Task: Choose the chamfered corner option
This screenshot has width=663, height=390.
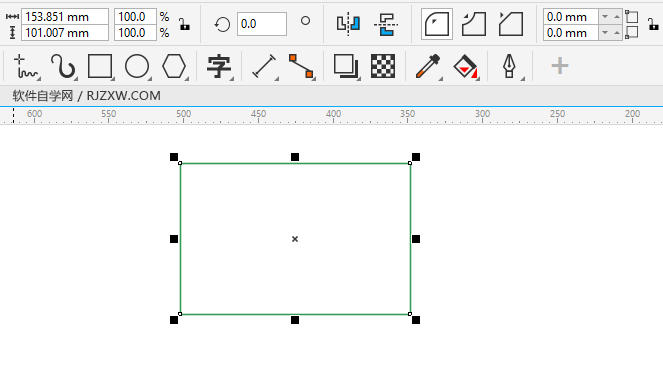Action: pyautogui.click(x=511, y=24)
